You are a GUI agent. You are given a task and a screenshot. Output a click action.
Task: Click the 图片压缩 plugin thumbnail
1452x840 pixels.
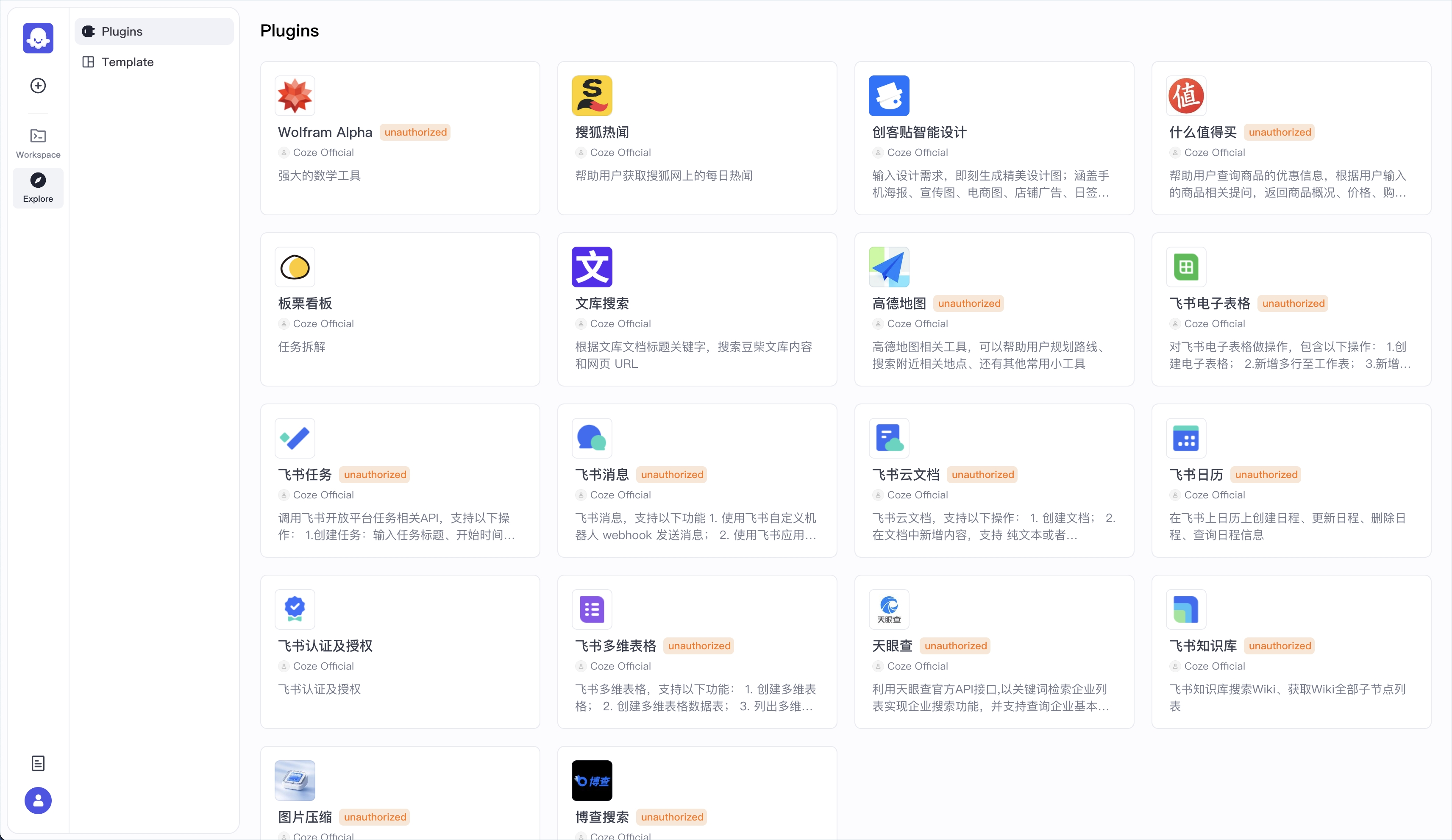pos(295,781)
